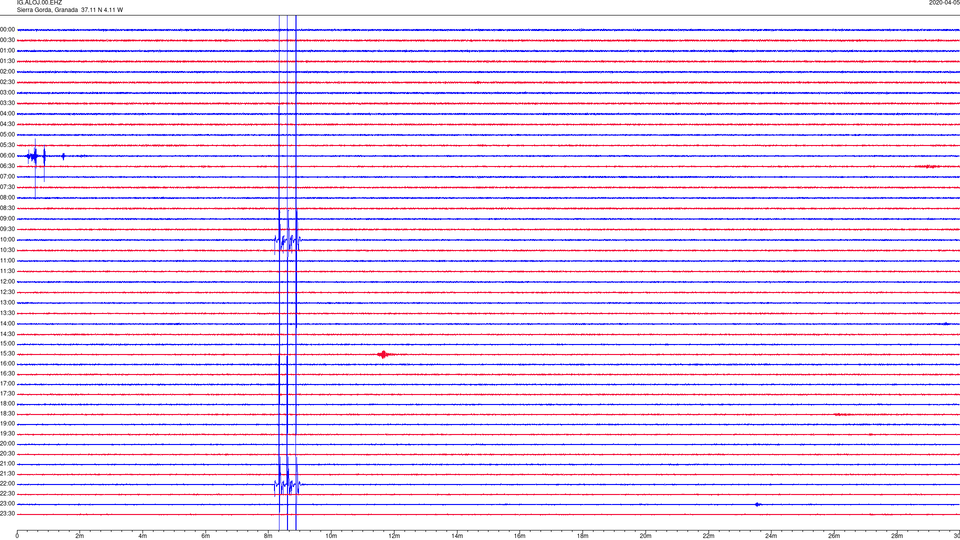
Task: Select the 02:00 trace time label
Action: (x=7, y=71)
